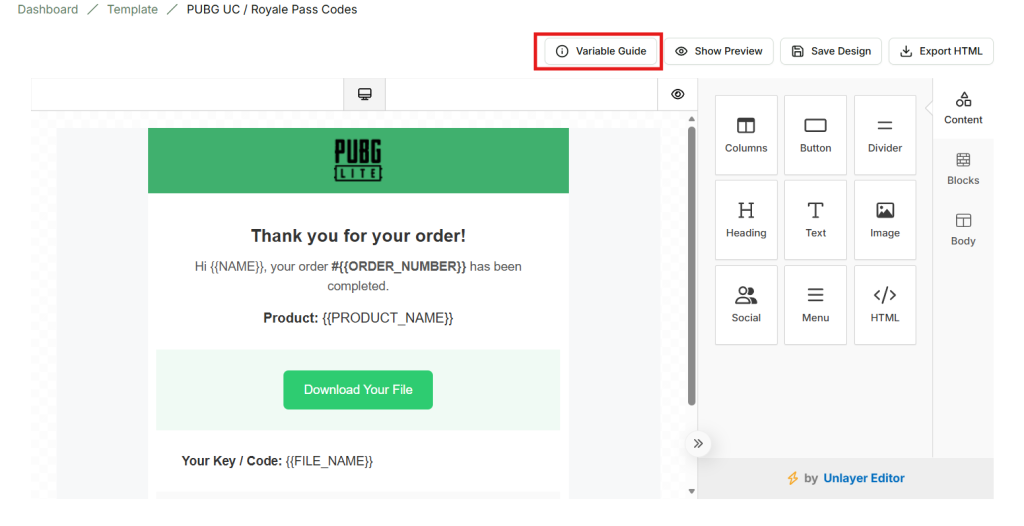Open the Body tab
The width and height of the screenshot is (1024, 526).
coord(963,229)
